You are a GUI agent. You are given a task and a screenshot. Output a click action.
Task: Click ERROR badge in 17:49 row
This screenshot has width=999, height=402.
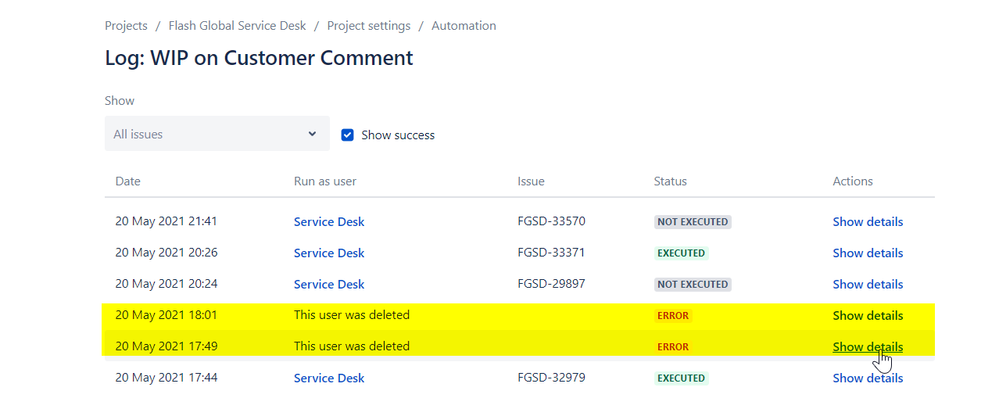click(x=673, y=347)
